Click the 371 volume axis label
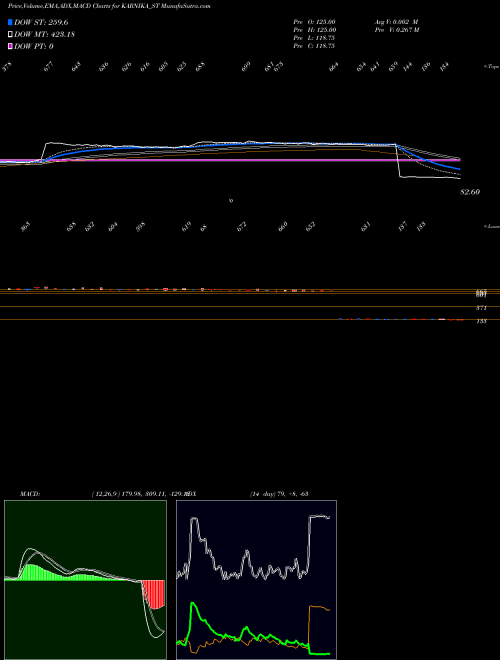The image size is (500, 660). coord(481,308)
